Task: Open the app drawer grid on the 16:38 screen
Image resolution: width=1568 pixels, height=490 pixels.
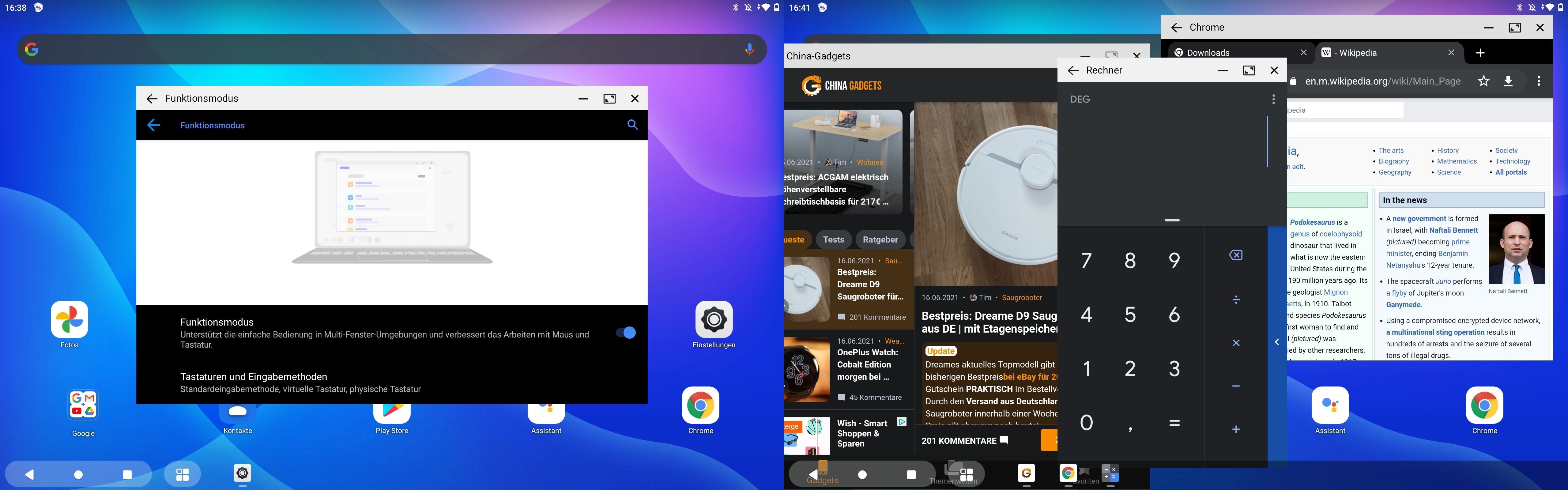Action: point(182,474)
